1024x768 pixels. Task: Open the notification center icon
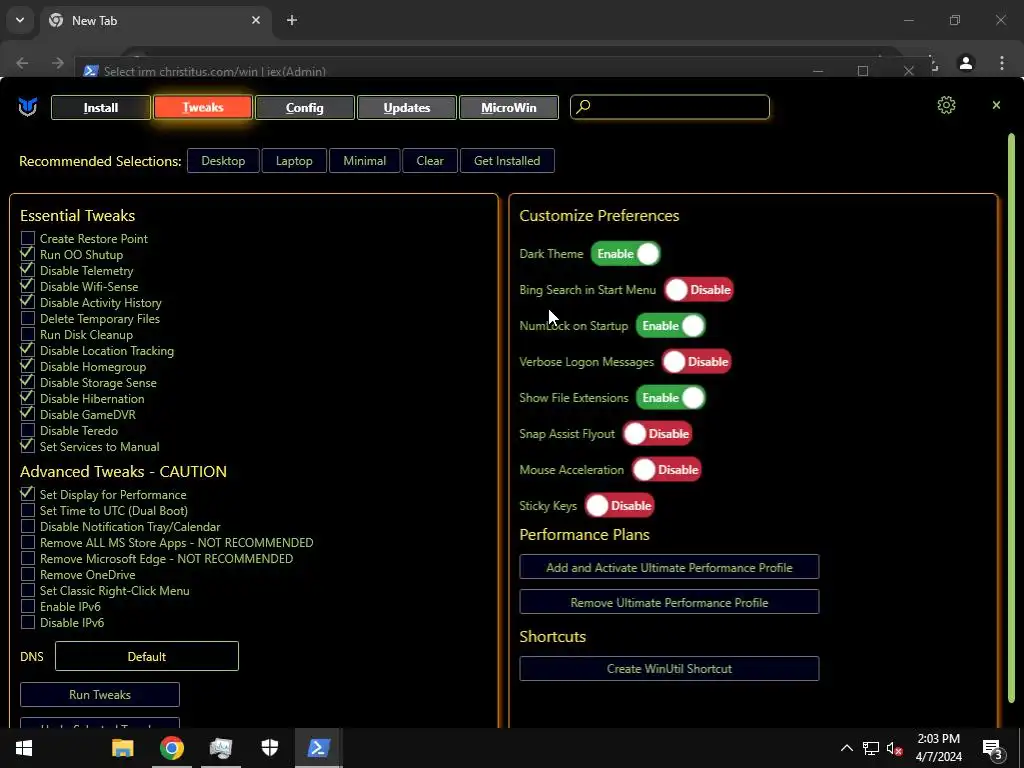point(992,749)
